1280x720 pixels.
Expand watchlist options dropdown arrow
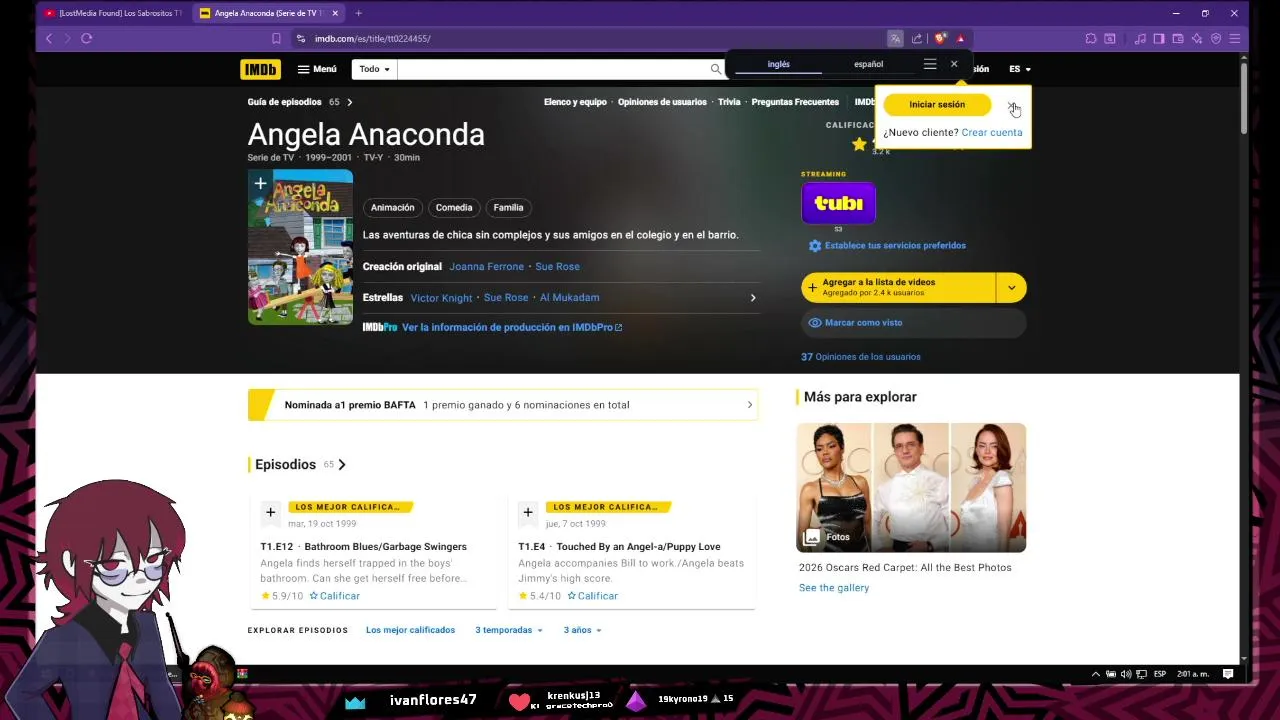point(1011,288)
